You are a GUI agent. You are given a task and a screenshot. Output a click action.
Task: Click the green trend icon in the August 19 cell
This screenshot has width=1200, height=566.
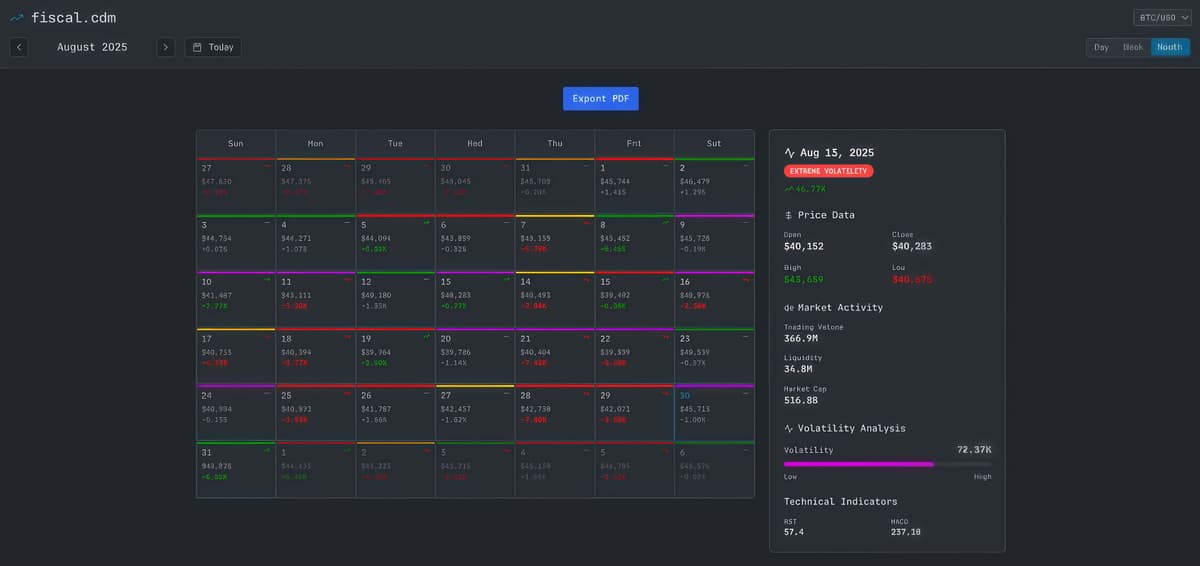[427, 337]
